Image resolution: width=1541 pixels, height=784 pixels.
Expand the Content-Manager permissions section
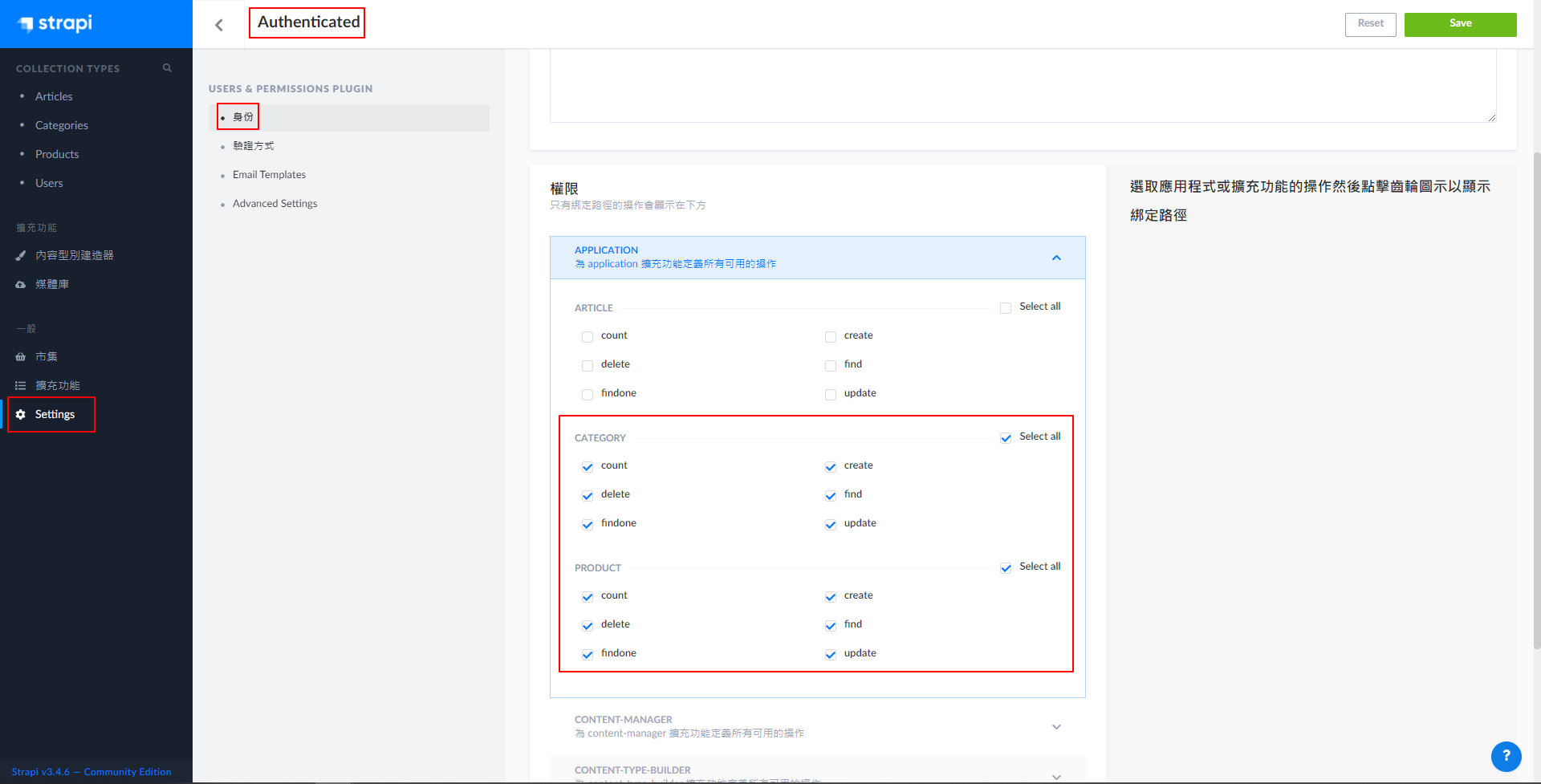(x=1056, y=727)
